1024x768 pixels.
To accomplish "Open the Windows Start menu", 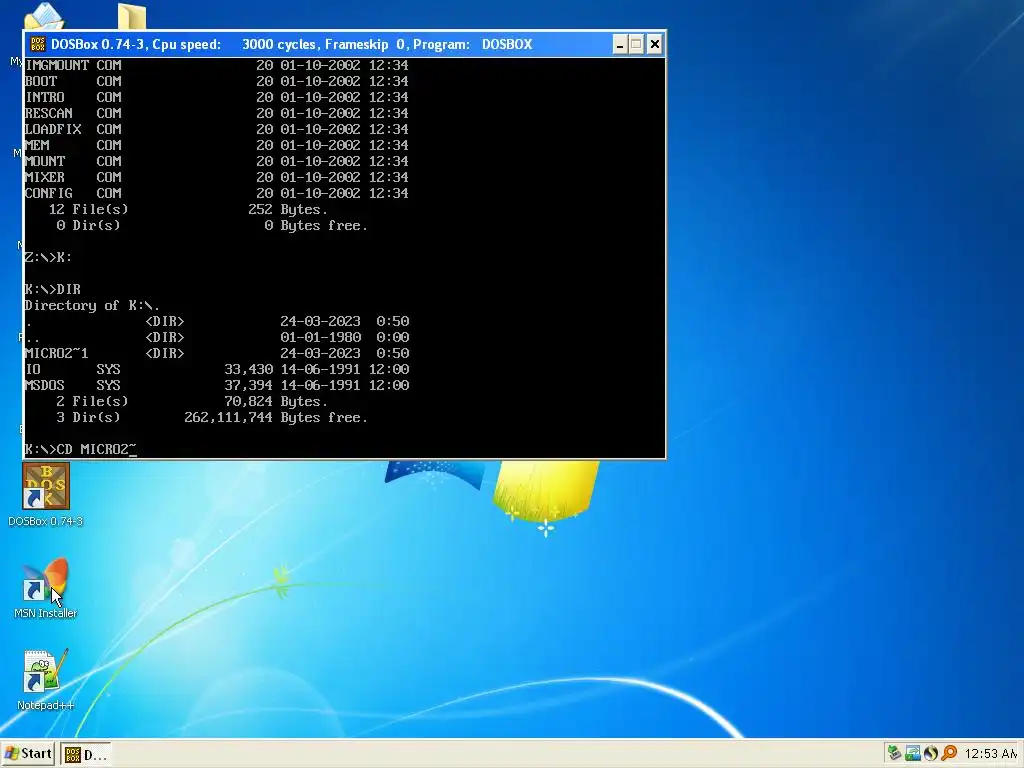I will (28, 754).
